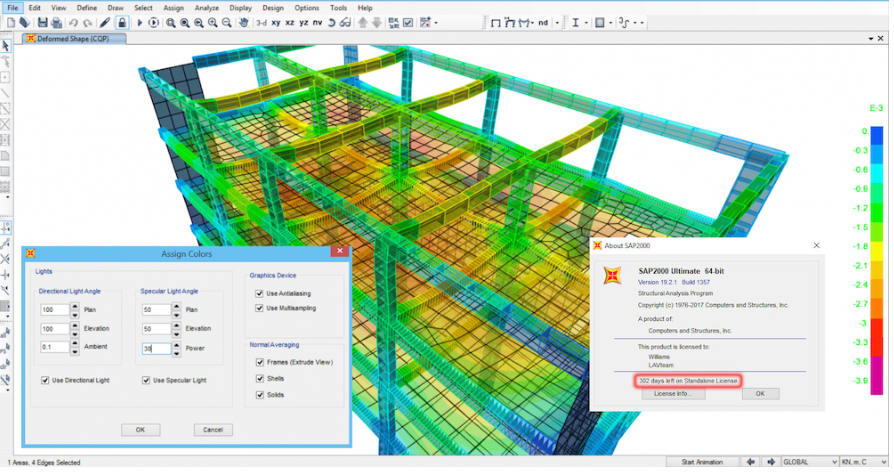Click the rubber band zoom magnifier
The width and height of the screenshot is (894, 472).
tap(170, 23)
